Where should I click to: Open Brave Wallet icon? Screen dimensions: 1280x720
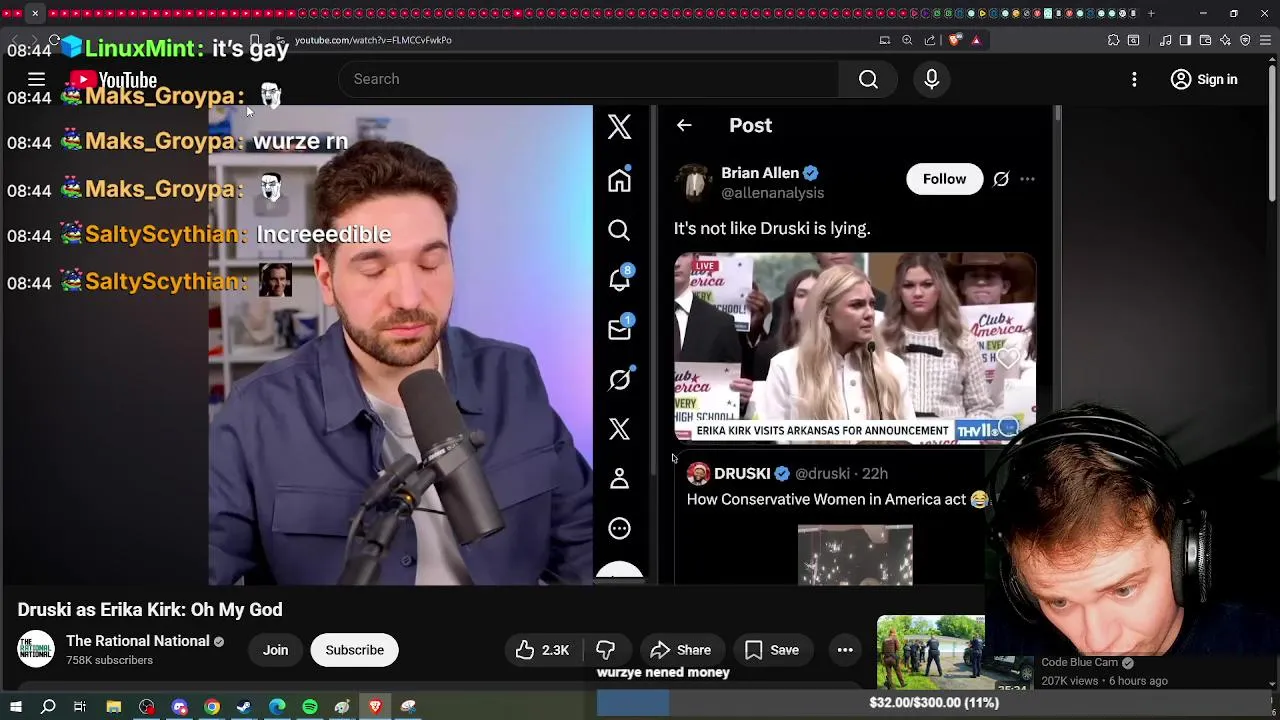tap(1205, 40)
